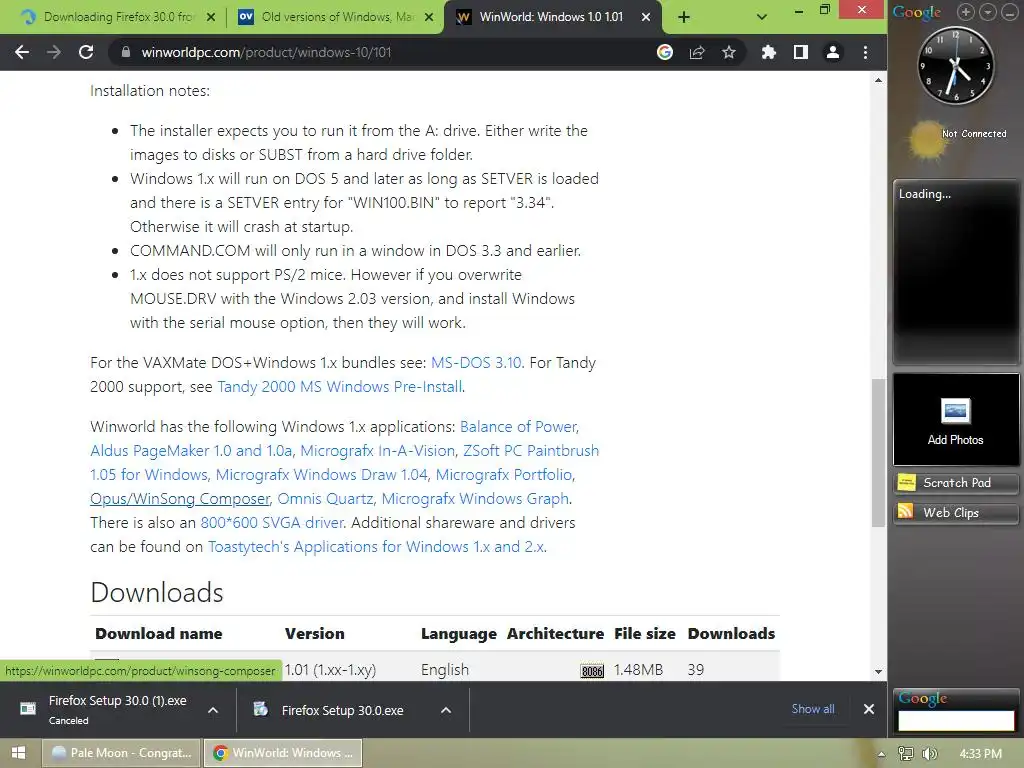Viewport: 1024px width, 768px height.
Task: Open Tandy 2000 MS Windows Pre-Install link
Action: [340, 387]
